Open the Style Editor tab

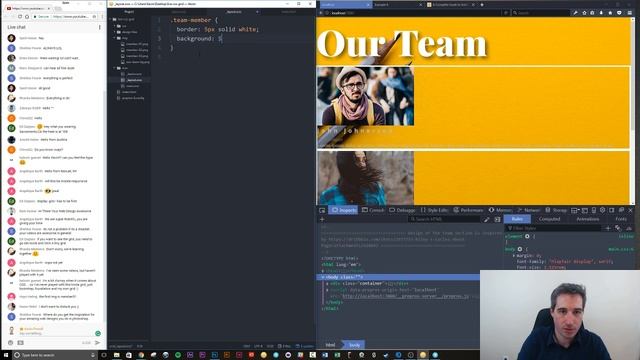(434, 210)
